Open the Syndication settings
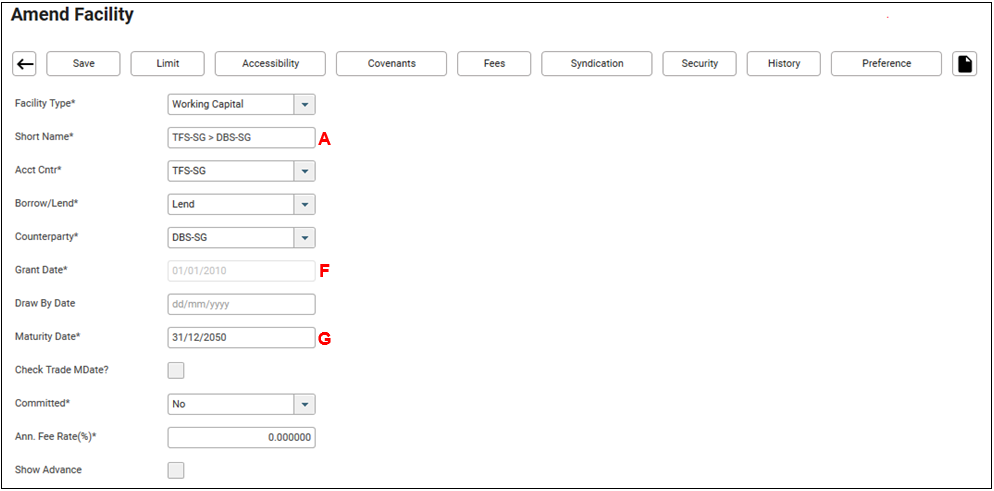Image resolution: width=994 pixels, height=491 pixels. point(597,64)
